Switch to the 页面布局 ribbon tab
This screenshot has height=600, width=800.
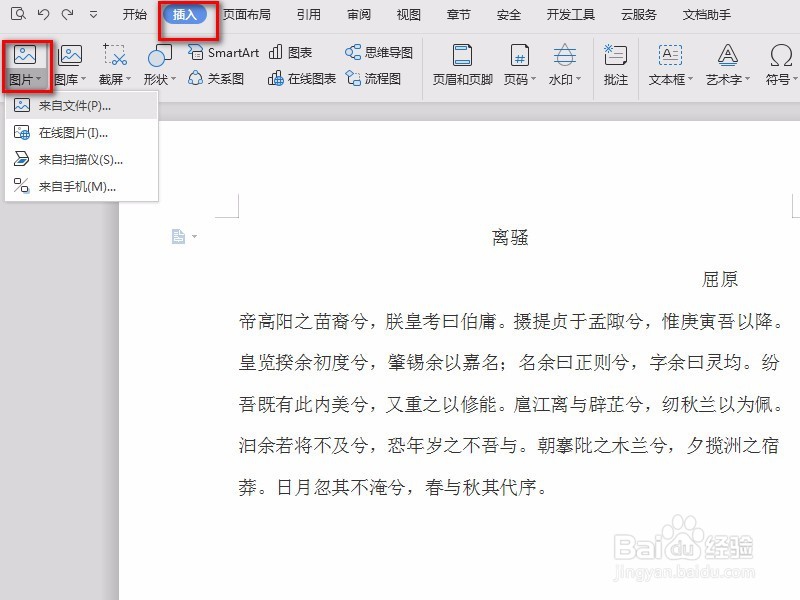[248, 14]
